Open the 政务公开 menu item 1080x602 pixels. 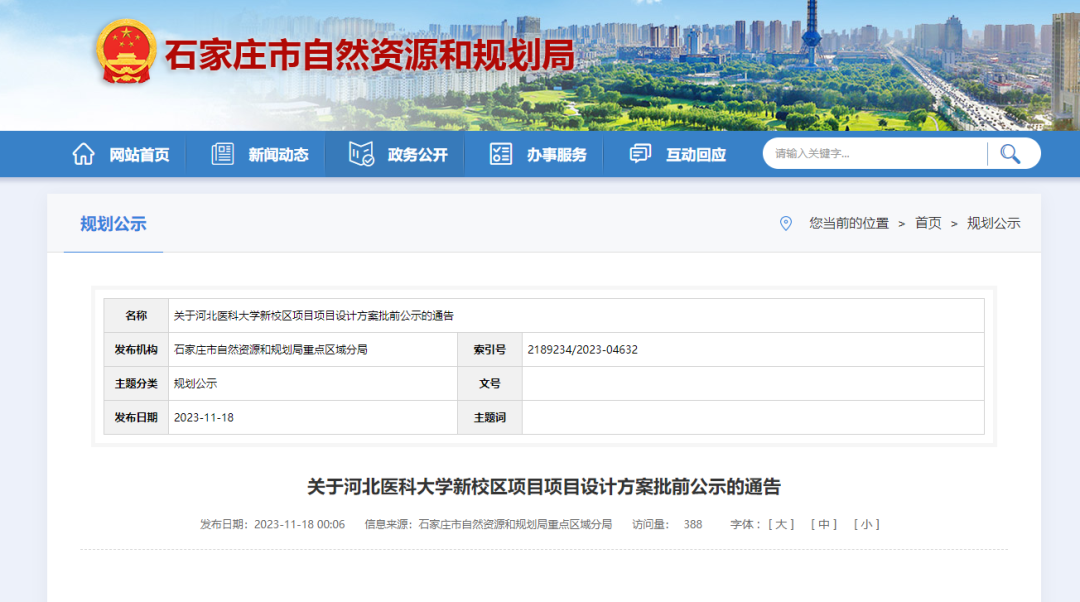tap(417, 155)
